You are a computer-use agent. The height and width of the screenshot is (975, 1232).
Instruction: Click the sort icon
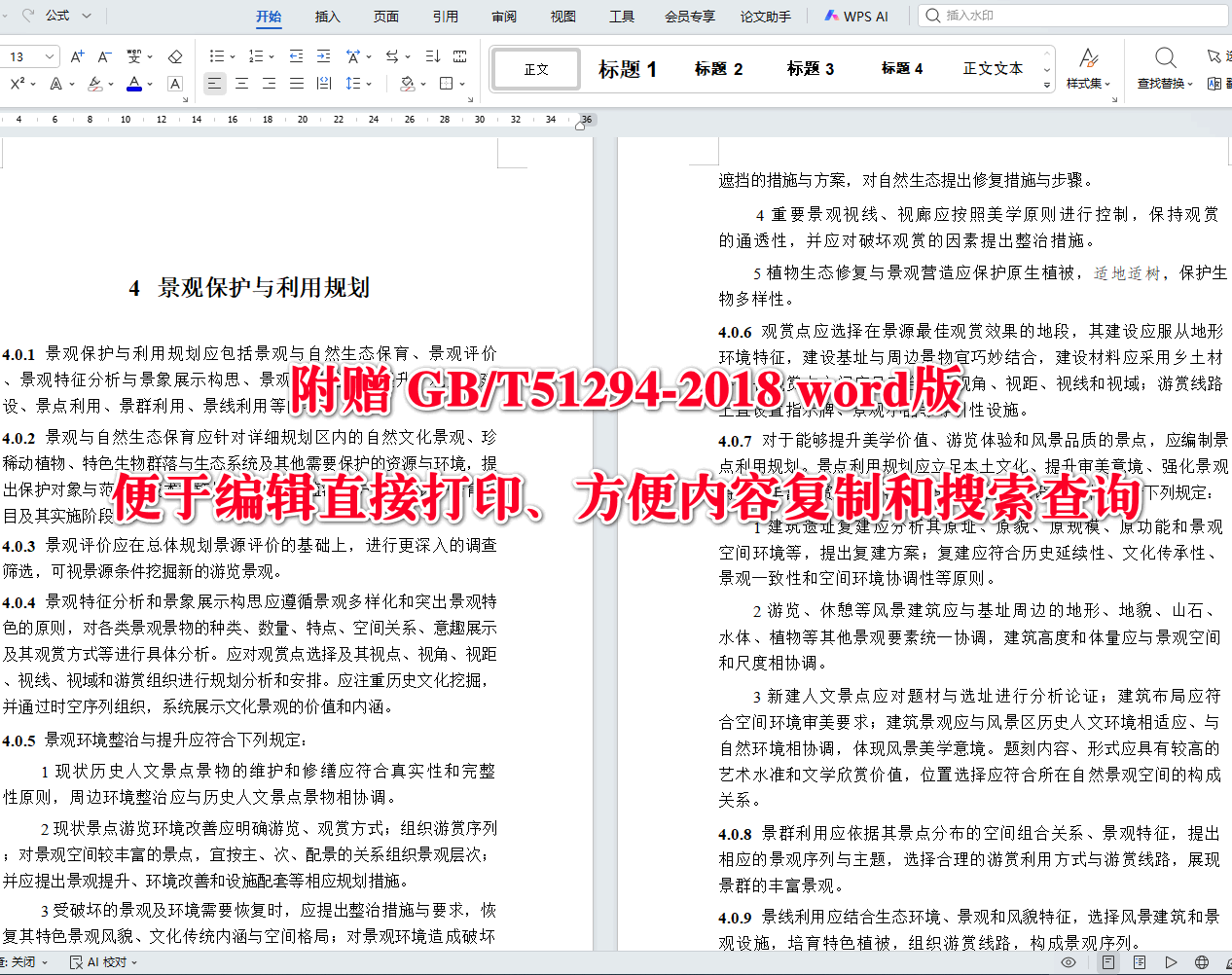433,56
